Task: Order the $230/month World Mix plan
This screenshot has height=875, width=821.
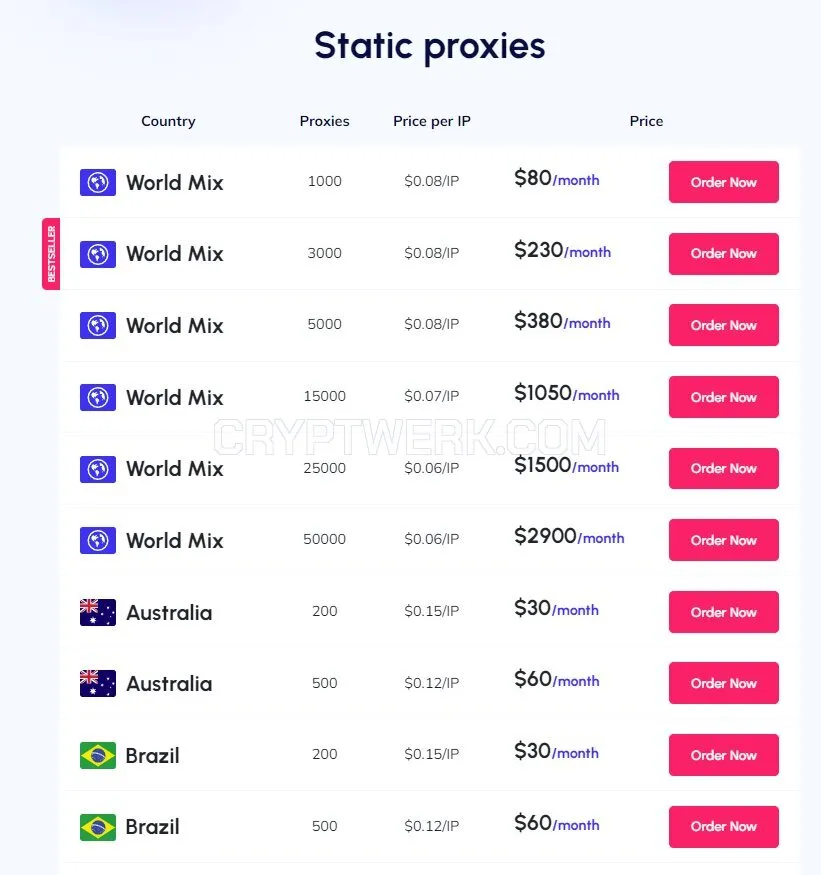Action: [723, 253]
